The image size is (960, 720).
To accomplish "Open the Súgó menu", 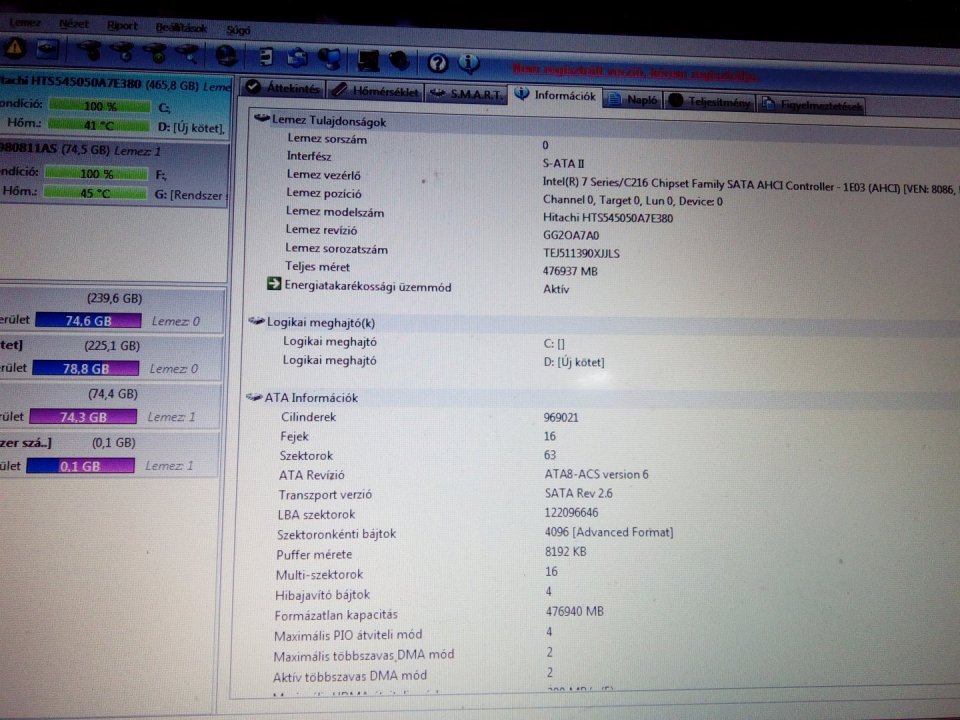I will [x=238, y=30].
